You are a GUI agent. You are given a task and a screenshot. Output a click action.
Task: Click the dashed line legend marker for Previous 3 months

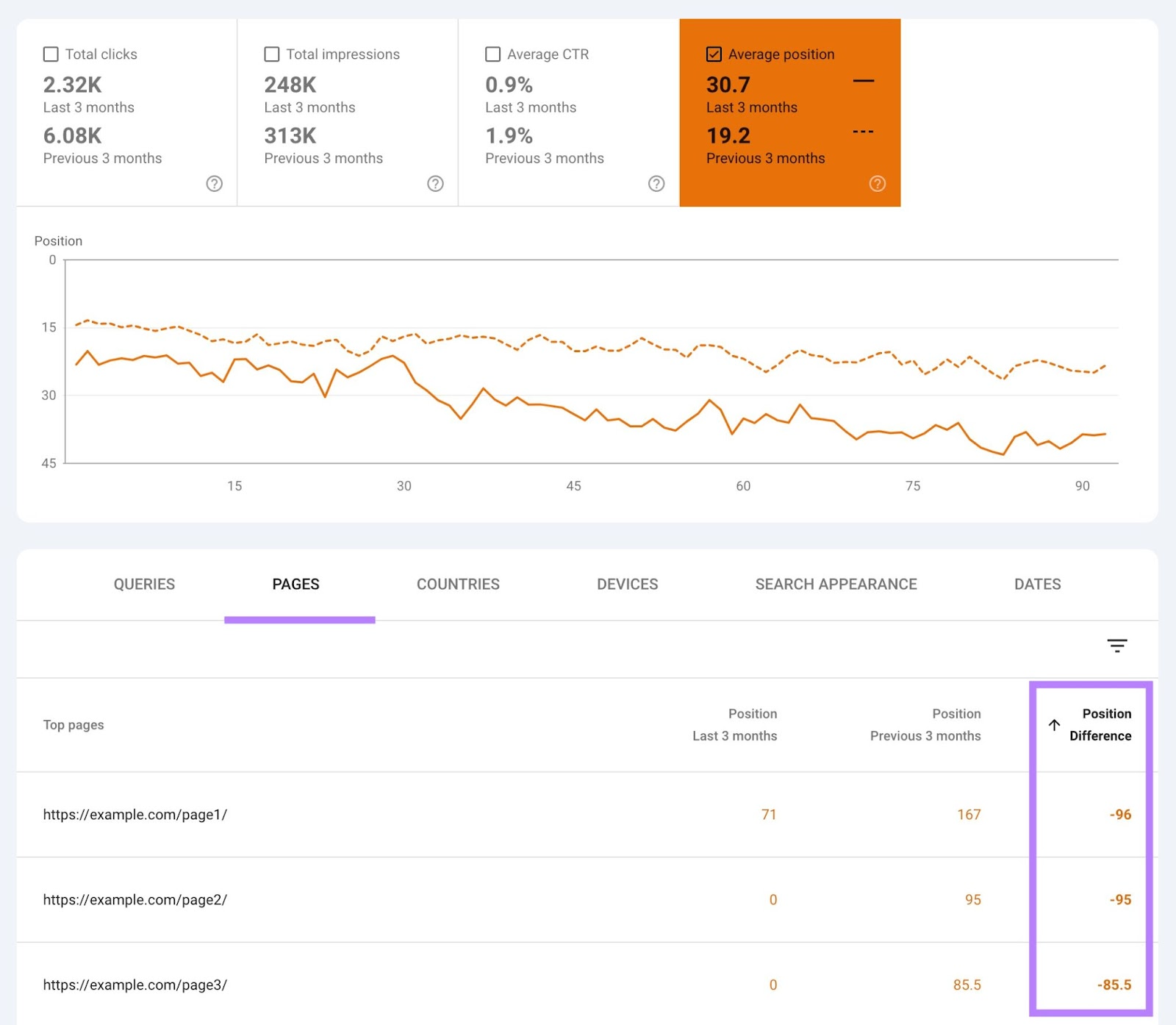click(x=864, y=131)
